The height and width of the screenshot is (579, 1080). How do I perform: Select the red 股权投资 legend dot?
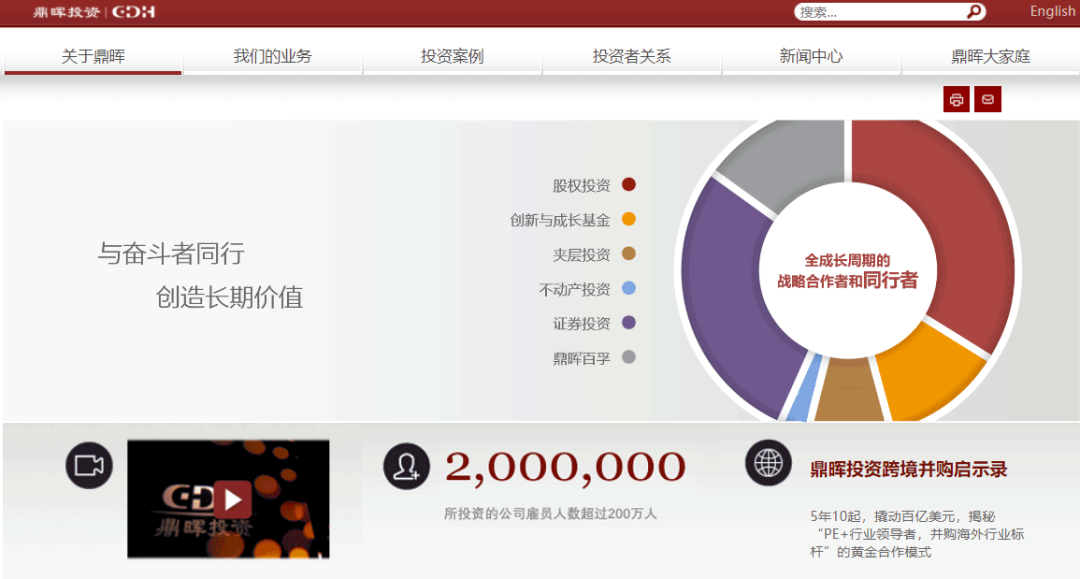[629, 184]
